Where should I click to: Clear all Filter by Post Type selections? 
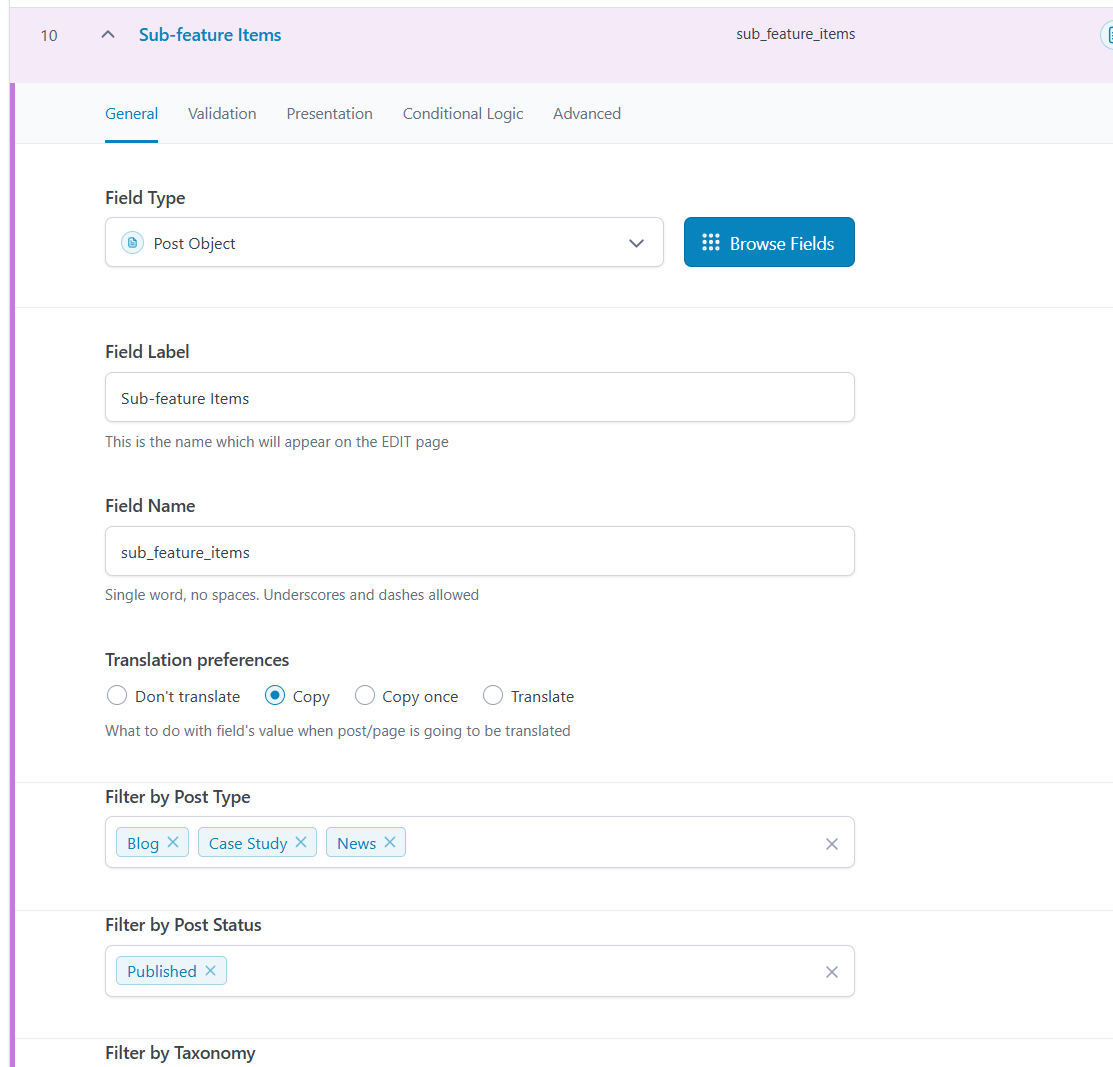point(831,844)
